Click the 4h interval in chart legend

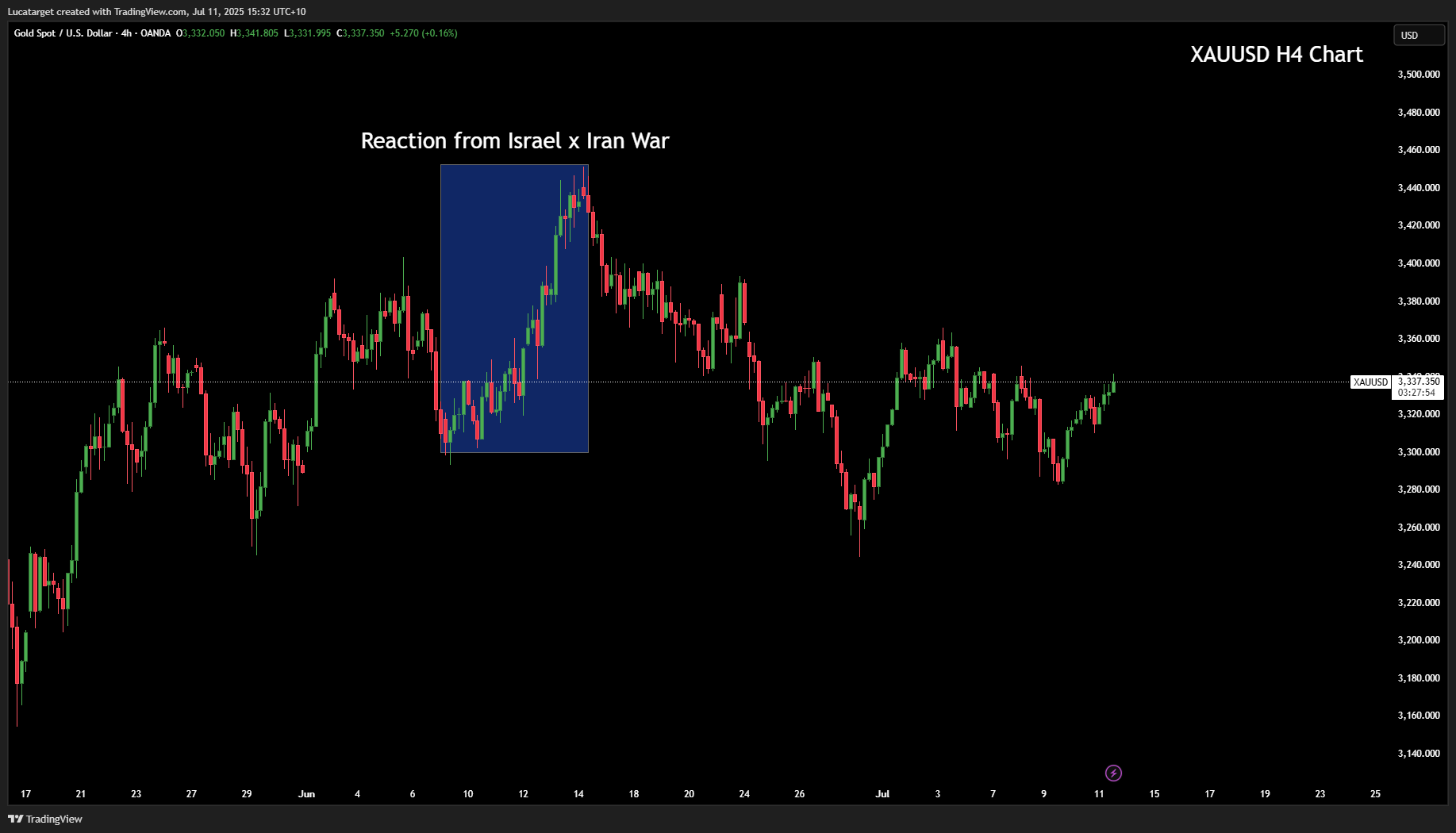pos(126,33)
